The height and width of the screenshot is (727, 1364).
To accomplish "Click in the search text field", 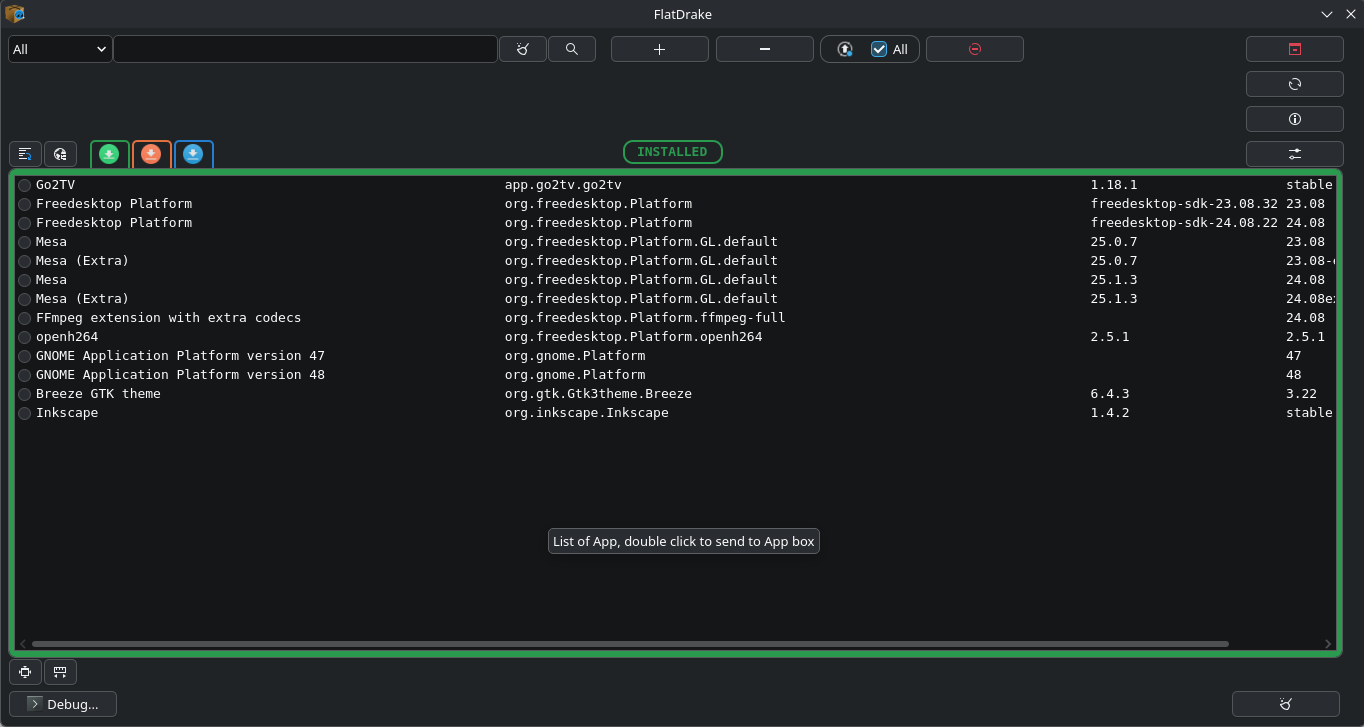I will pyautogui.click(x=305, y=49).
